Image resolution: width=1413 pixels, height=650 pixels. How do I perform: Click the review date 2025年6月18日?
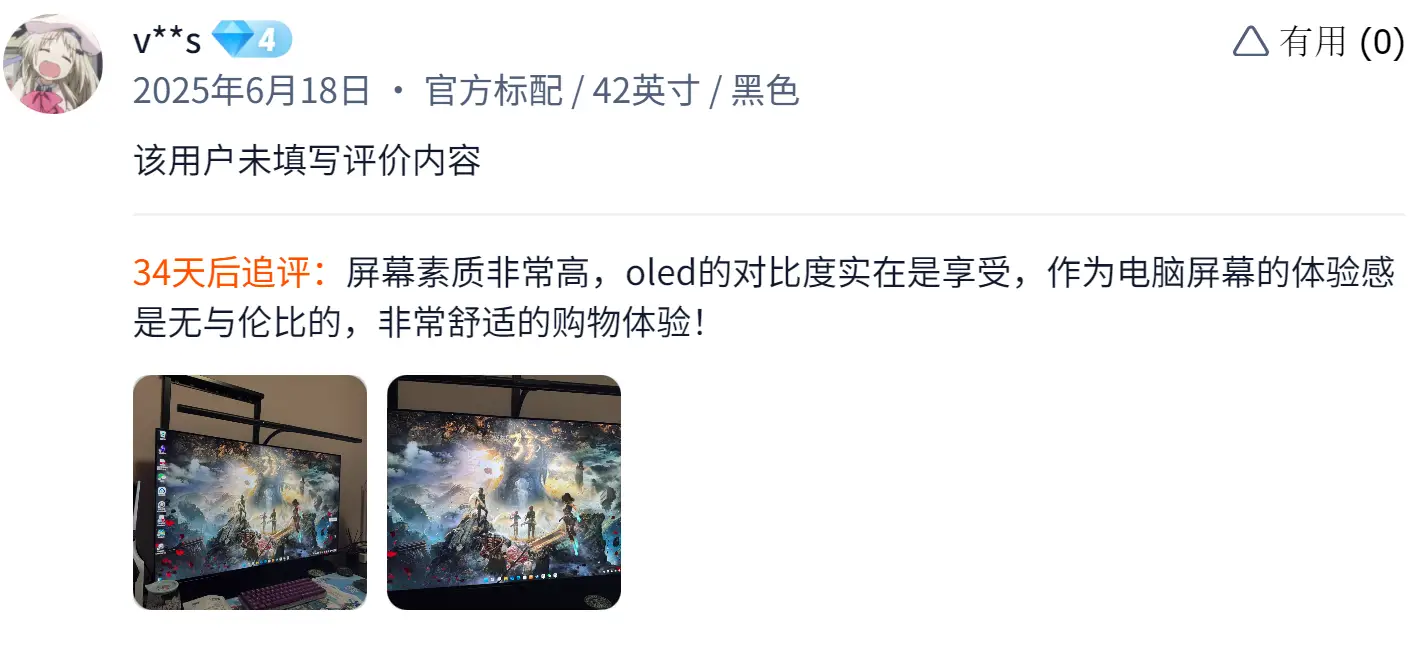[x=252, y=91]
